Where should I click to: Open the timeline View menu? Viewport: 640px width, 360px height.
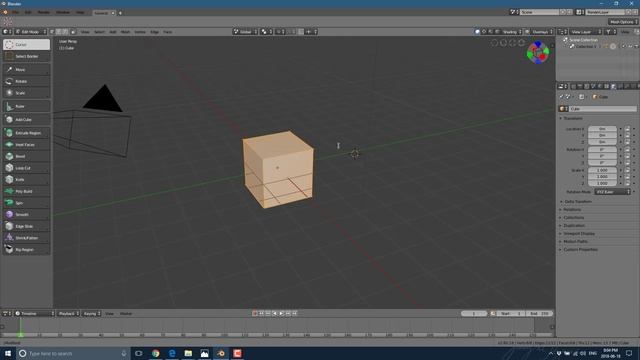tap(109, 313)
